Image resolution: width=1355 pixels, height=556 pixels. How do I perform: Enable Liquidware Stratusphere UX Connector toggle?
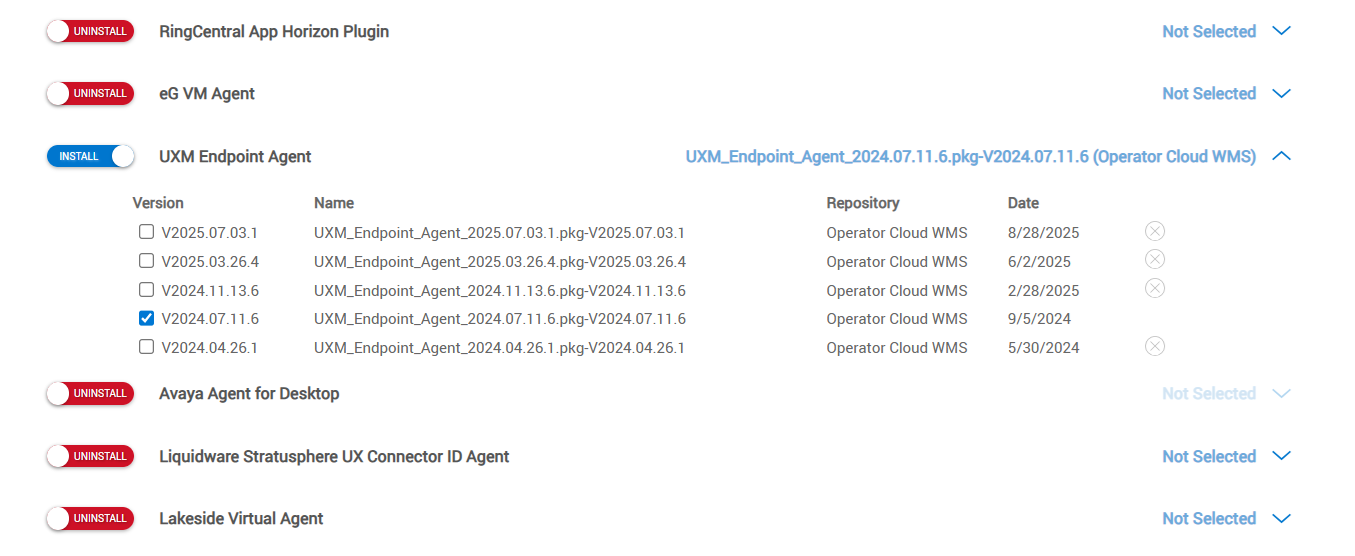pos(90,457)
